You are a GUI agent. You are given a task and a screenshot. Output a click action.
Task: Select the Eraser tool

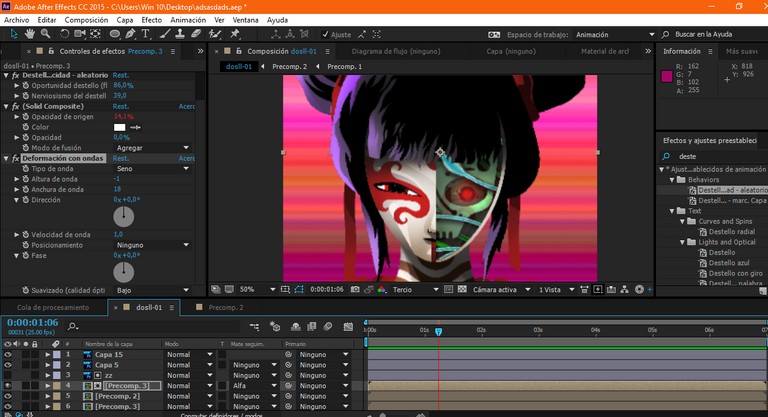pos(196,34)
